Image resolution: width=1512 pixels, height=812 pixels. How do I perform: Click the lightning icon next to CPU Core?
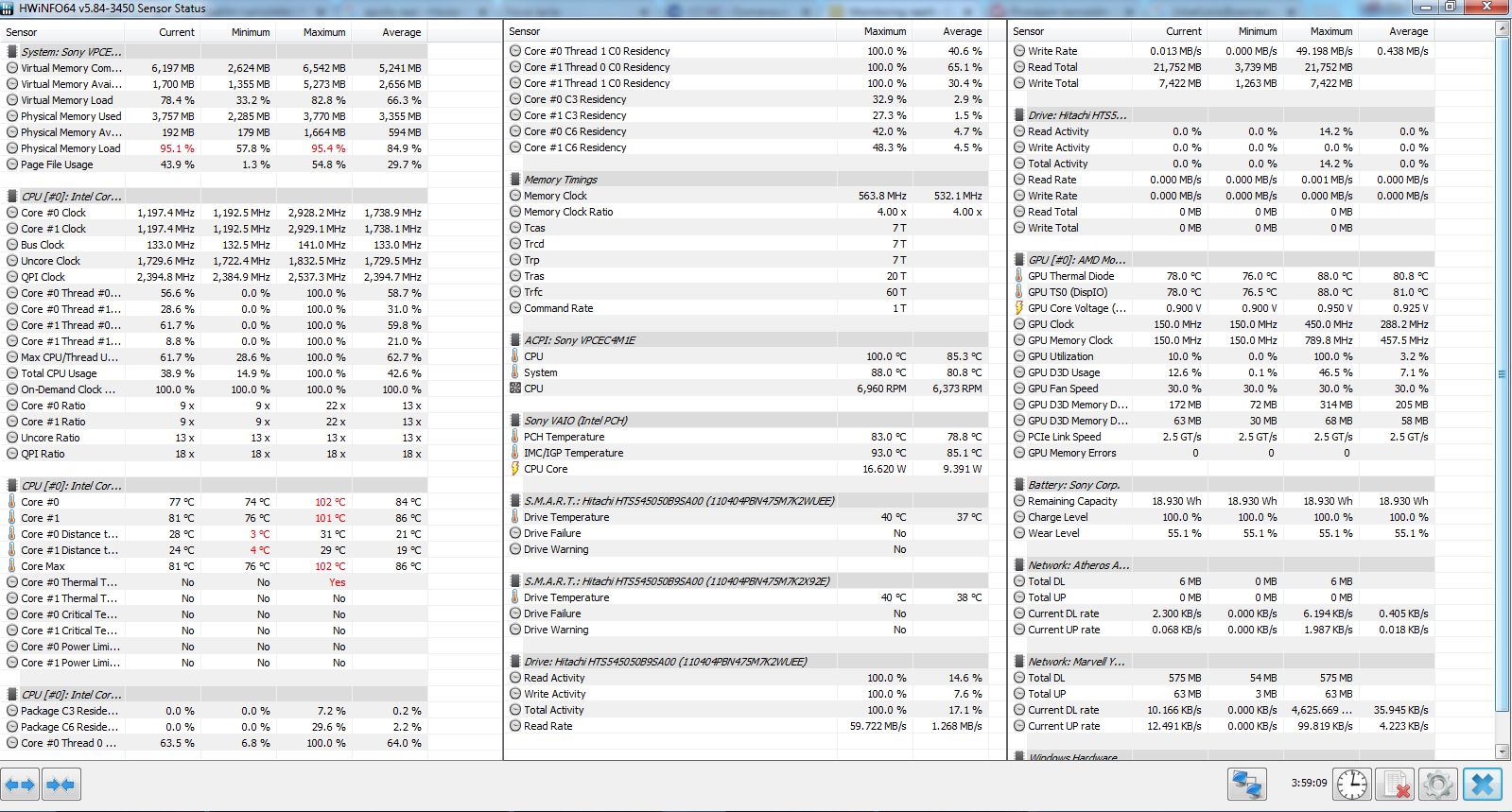point(515,469)
